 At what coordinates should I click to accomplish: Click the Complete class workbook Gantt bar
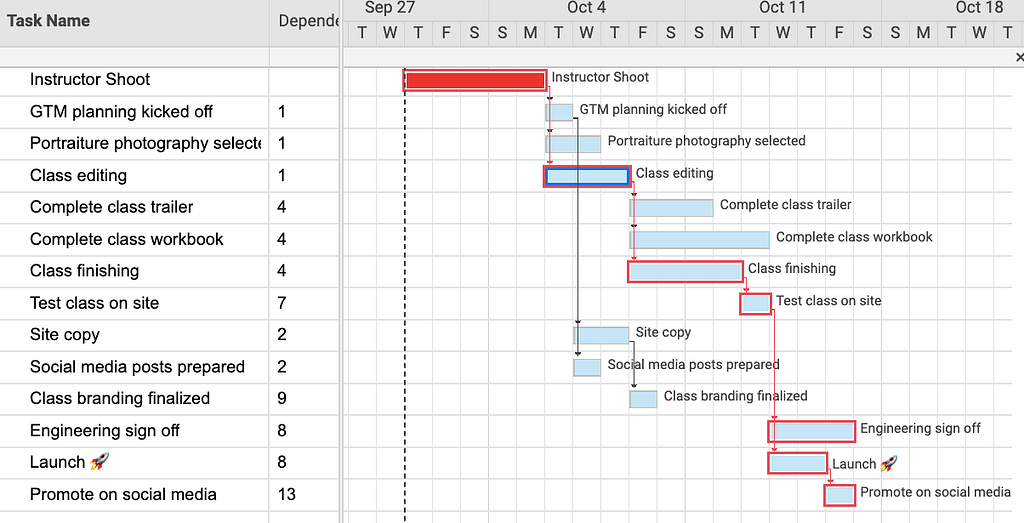point(699,240)
